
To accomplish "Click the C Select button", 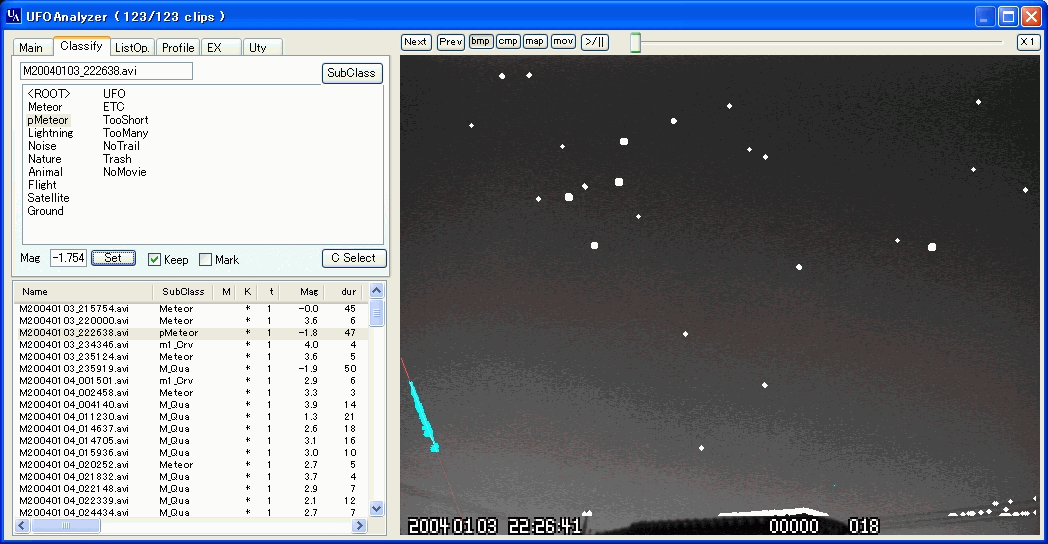I will (353, 258).
